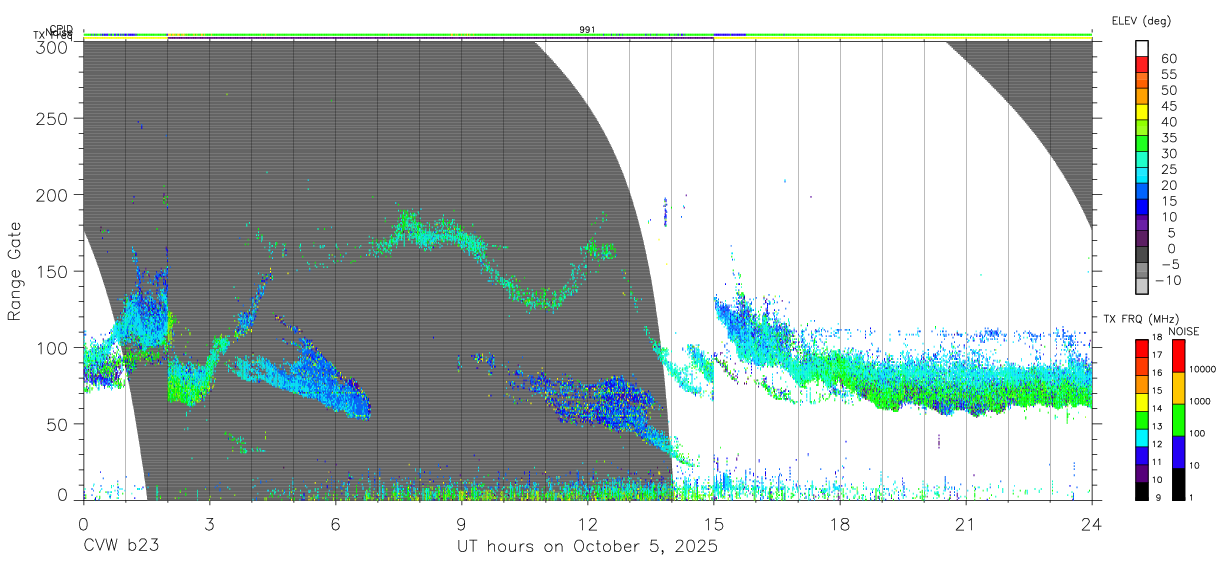Click the y-axis tick label '100'
The height and width of the screenshot is (567, 1228).
tap(54, 347)
